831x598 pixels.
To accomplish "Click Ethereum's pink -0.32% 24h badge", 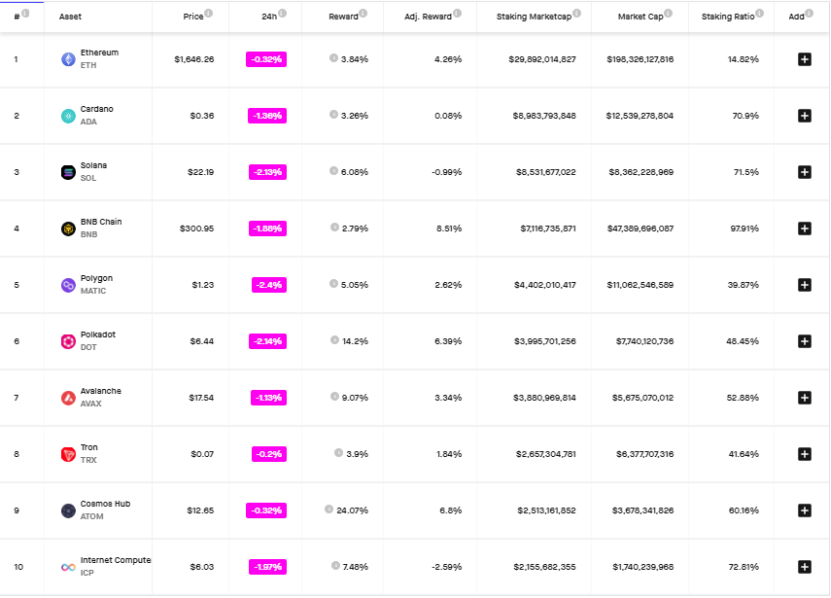I will coord(267,59).
